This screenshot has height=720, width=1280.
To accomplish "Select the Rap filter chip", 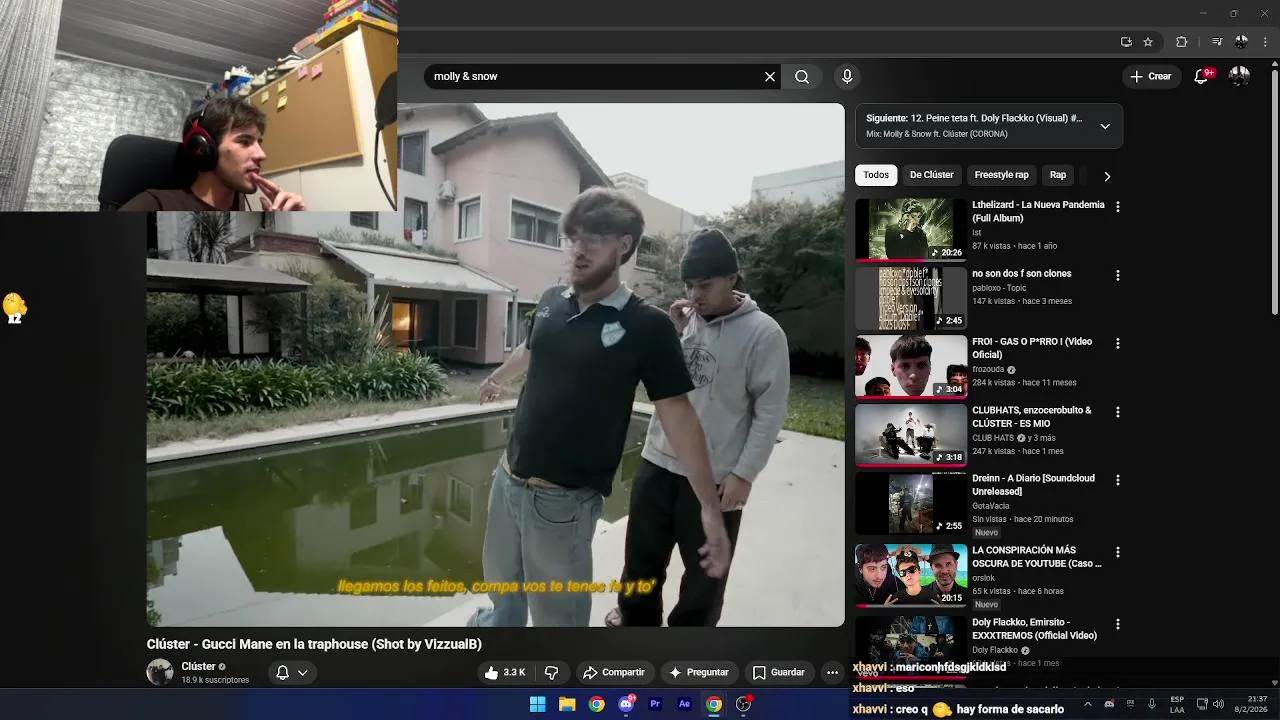I will tap(1058, 175).
